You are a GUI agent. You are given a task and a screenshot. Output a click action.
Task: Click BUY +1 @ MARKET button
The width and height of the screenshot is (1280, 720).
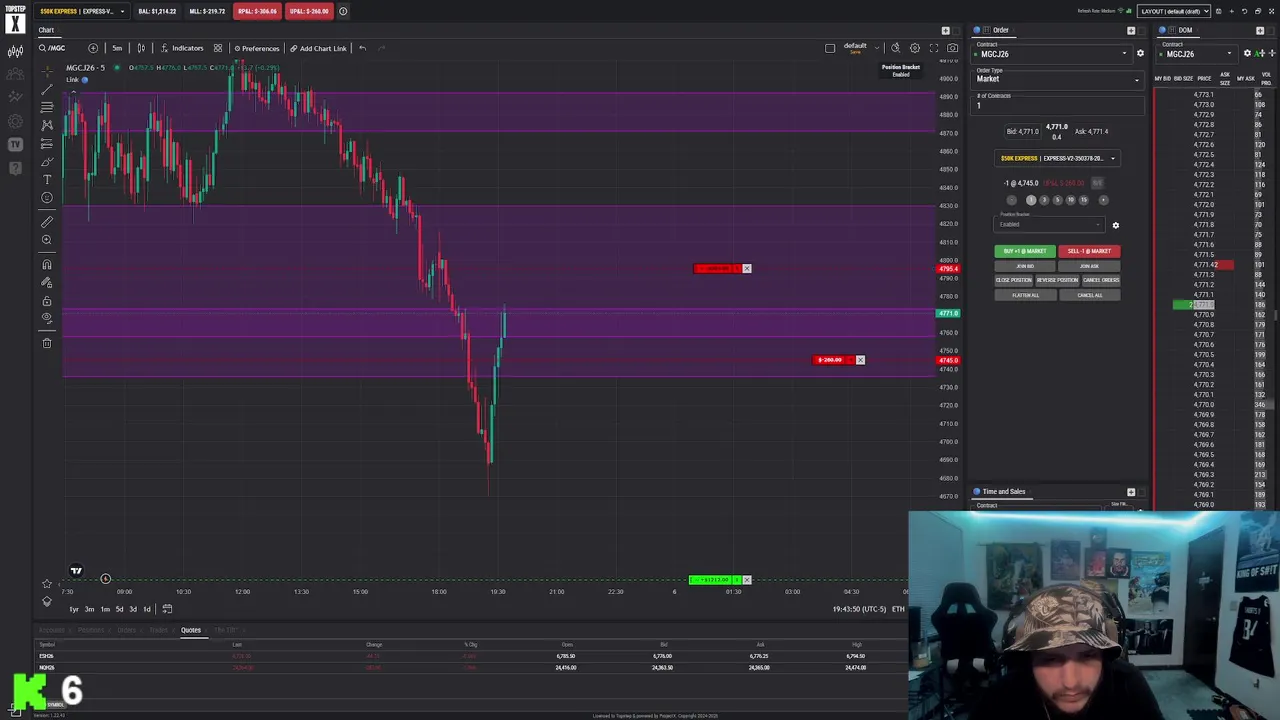(x=1025, y=251)
